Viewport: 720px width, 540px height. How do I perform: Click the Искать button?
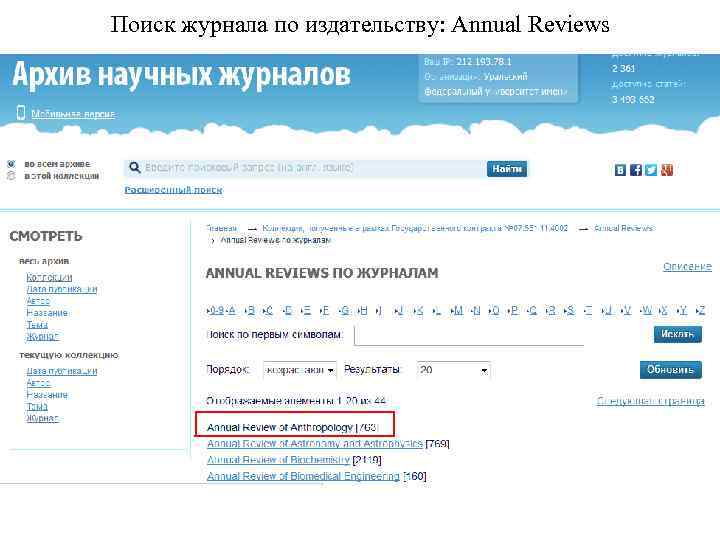(x=678, y=334)
